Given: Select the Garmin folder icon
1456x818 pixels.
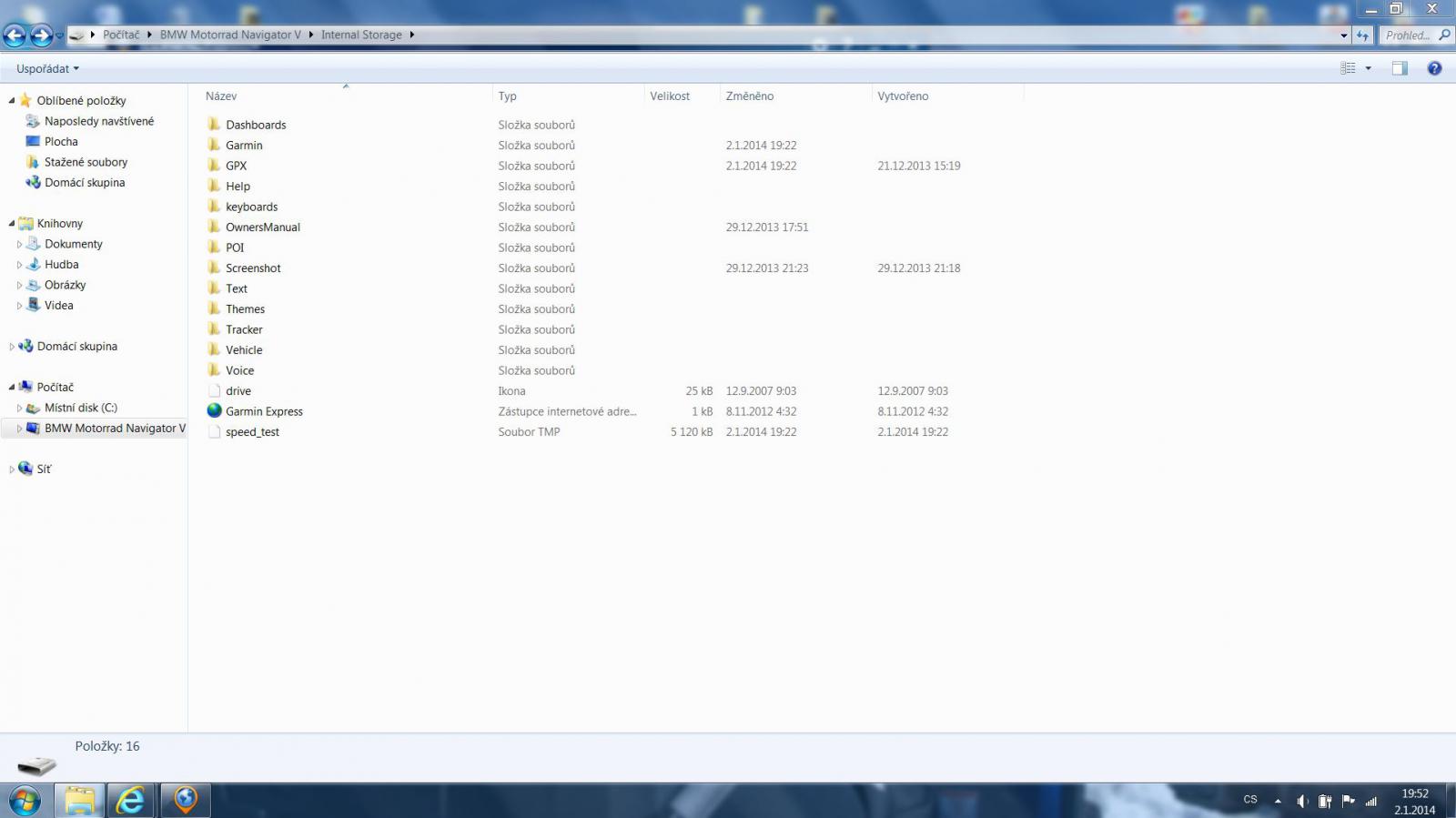Looking at the screenshot, I should 214,145.
